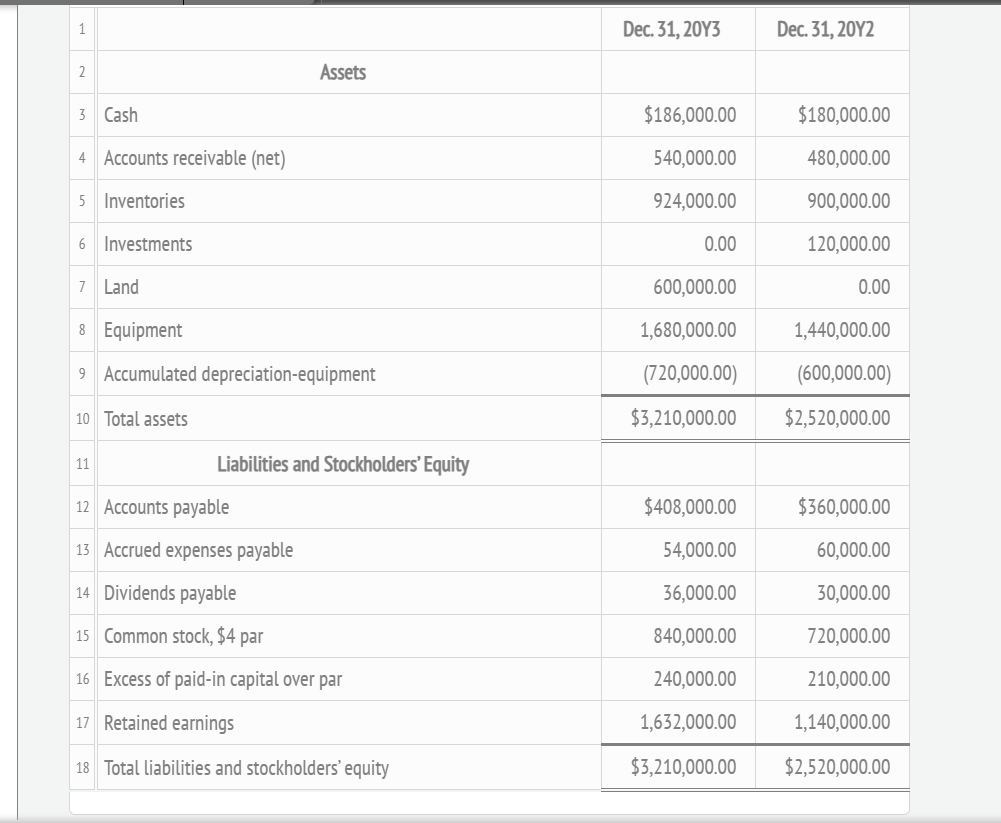Select the Total assets label
The height and width of the screenshot is (823, 1001).
point(146,419)
